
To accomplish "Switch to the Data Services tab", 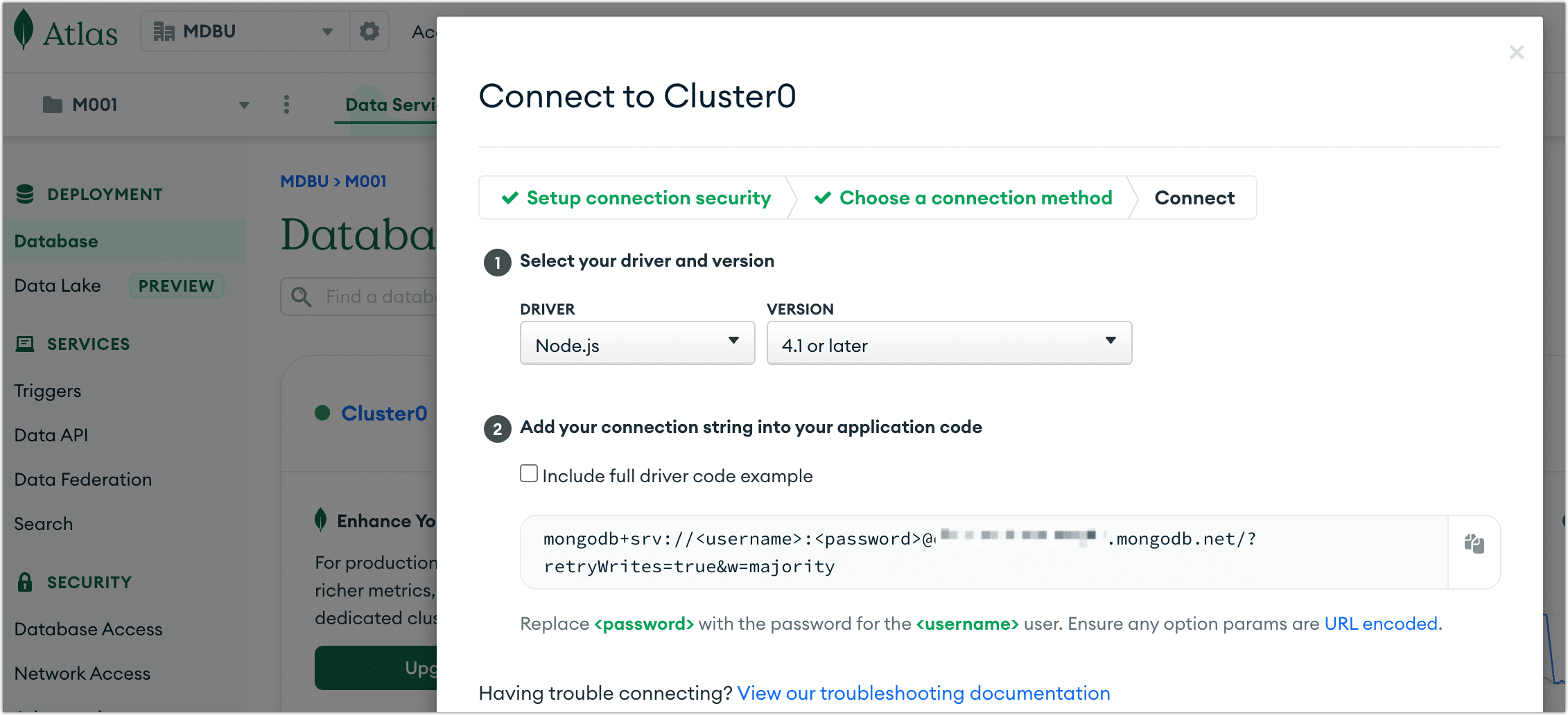I will point(390,104).
